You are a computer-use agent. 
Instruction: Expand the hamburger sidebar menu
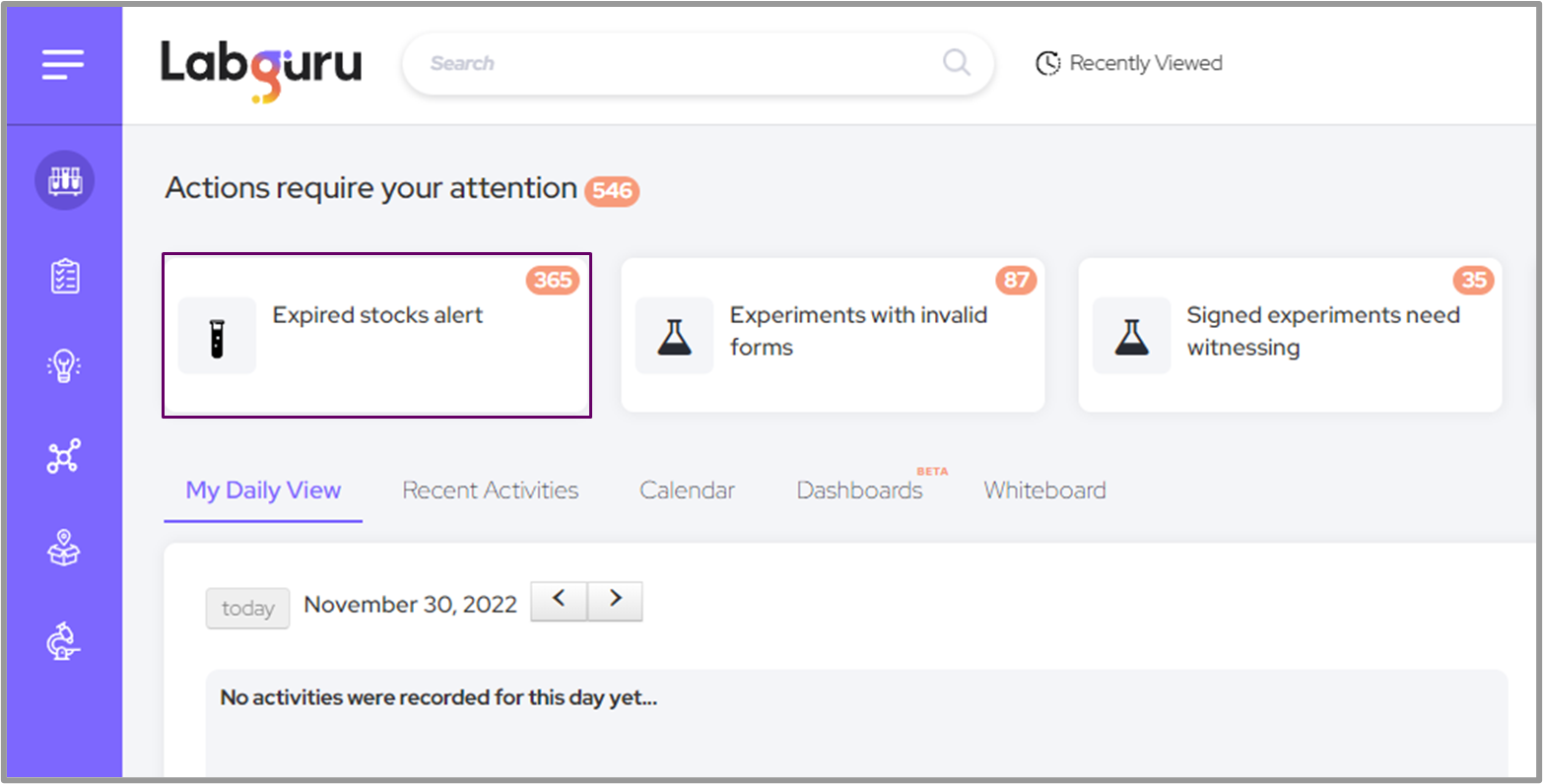63,65
